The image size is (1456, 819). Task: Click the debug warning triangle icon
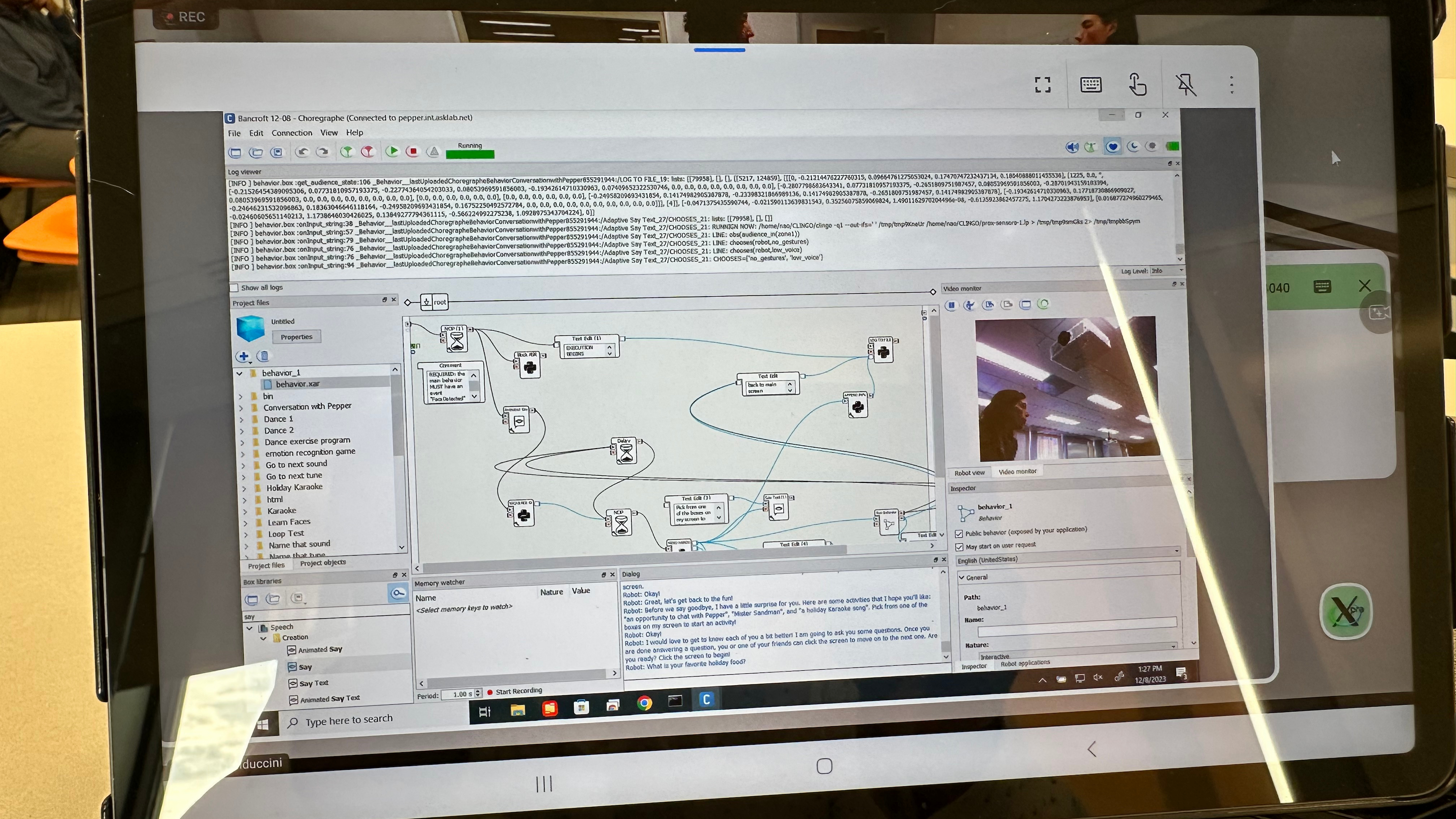[x=434, y=151]
